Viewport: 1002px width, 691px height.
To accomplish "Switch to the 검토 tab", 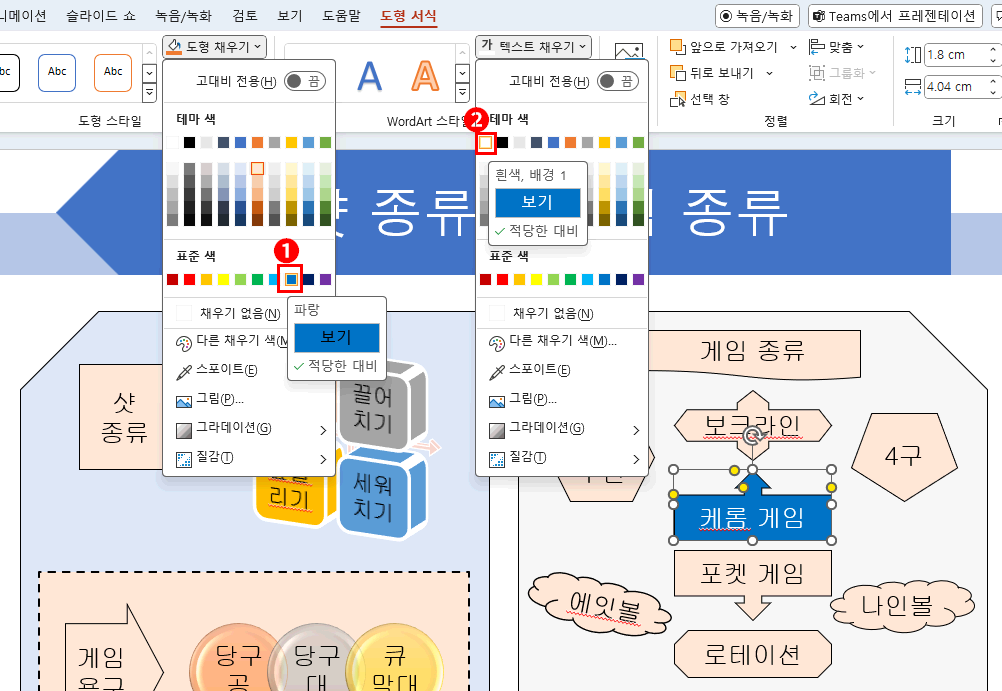I will point(245,15).
